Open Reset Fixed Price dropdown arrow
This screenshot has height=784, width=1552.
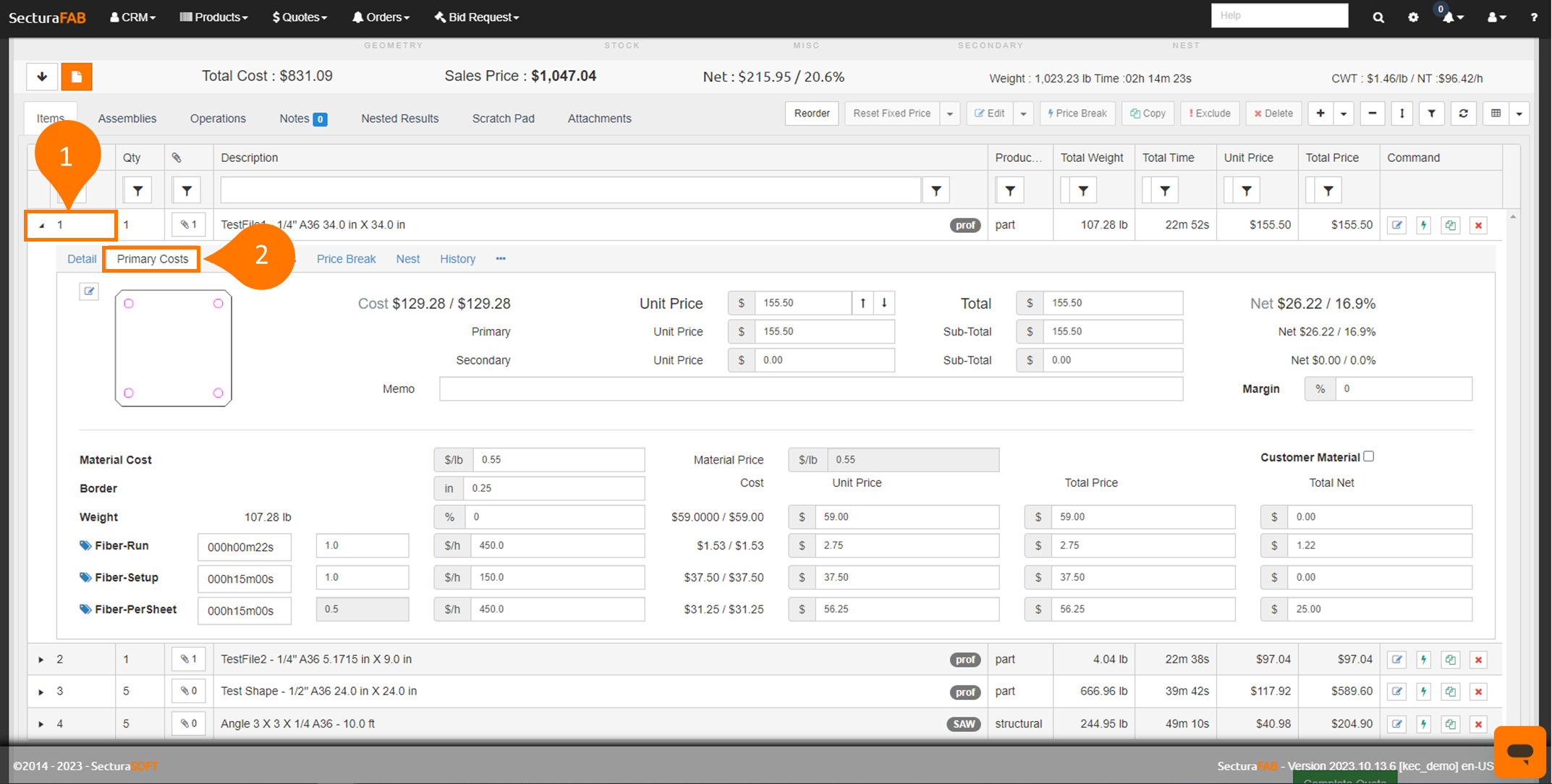click(950, 114)
